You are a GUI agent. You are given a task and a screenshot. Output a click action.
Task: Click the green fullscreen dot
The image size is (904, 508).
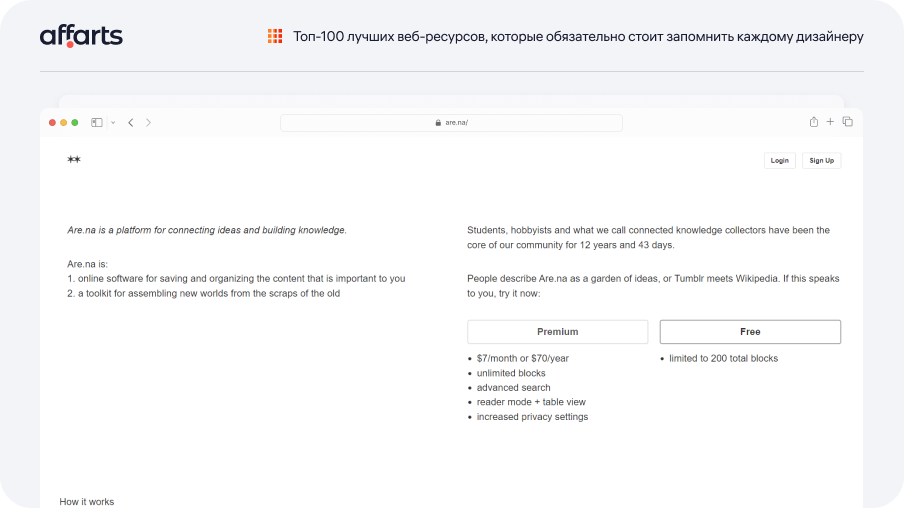(x=74, y=122)
